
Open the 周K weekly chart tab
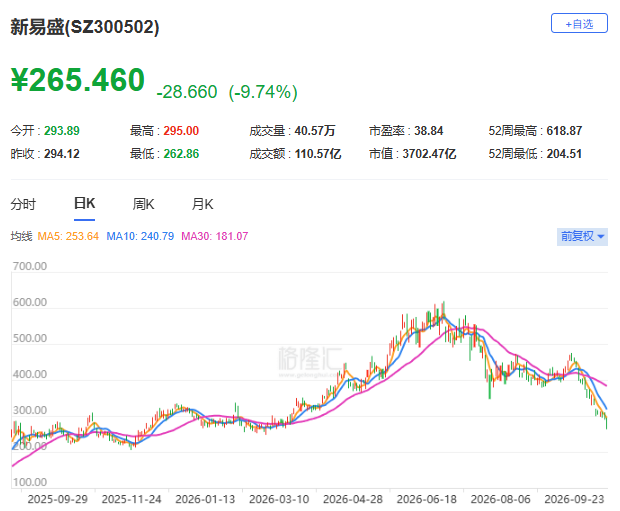(x=143, y=204)
